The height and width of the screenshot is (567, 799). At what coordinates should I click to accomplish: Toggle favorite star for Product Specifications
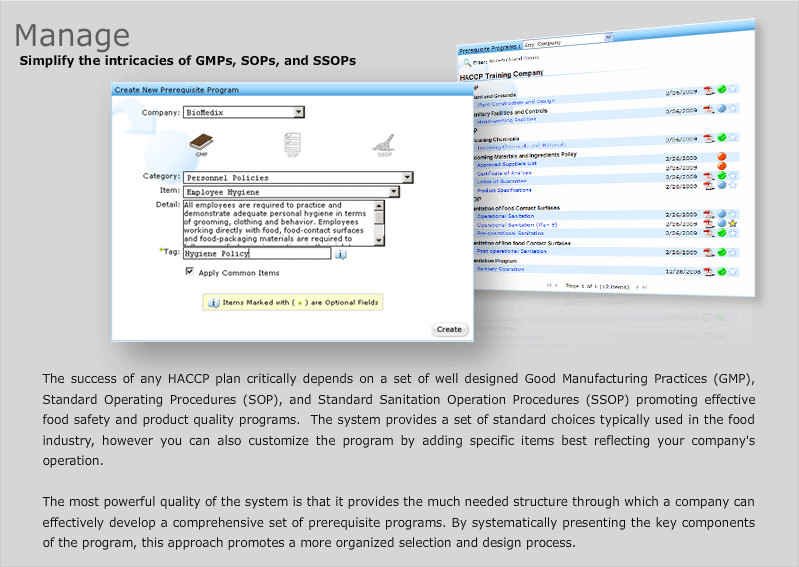(733, 185)
